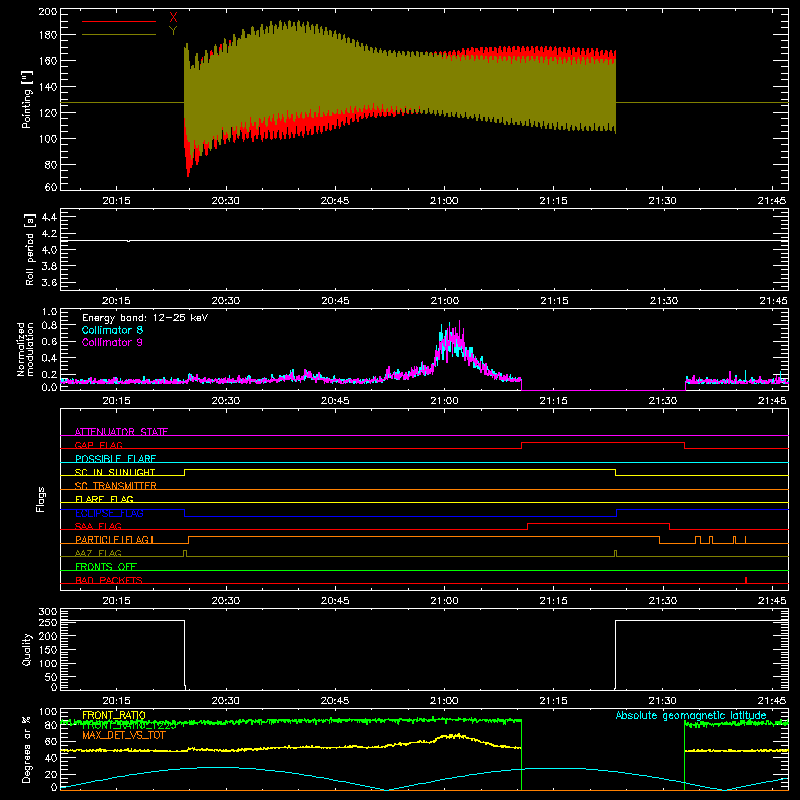Select the Quality axis title
Viewport: 800px width, 800px height.
coord(27,649)
